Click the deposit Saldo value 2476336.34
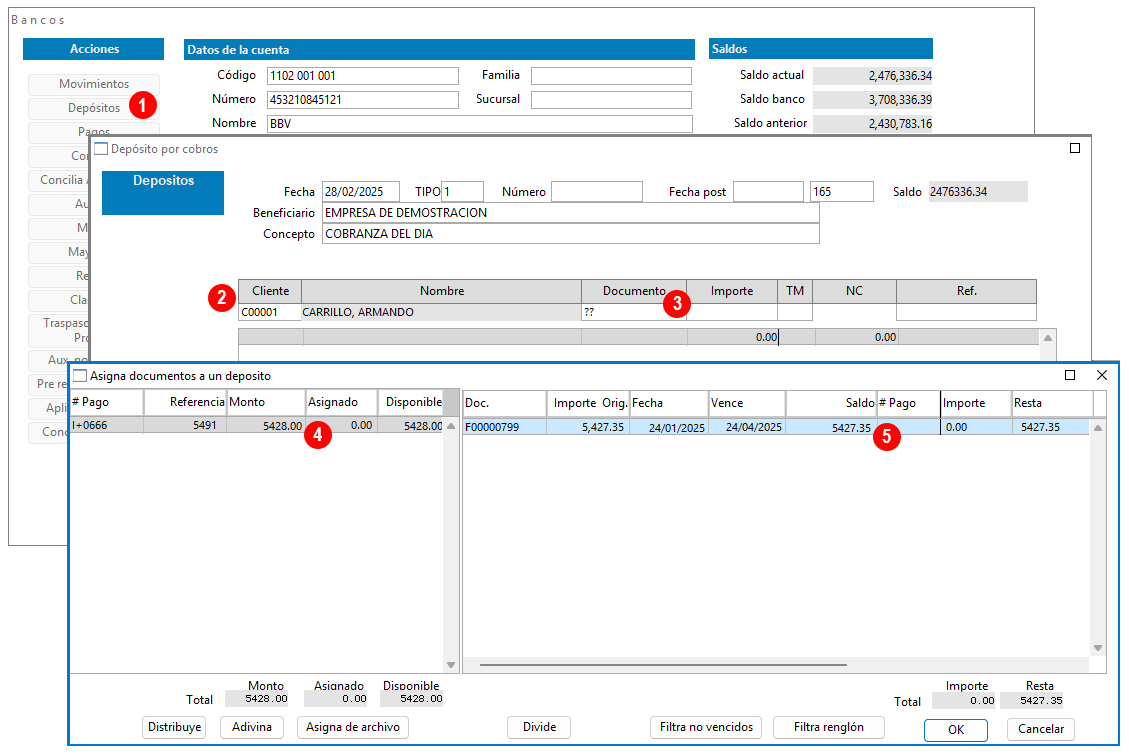The width and height of the screenshot is (1129, 755). click(978, 191)
